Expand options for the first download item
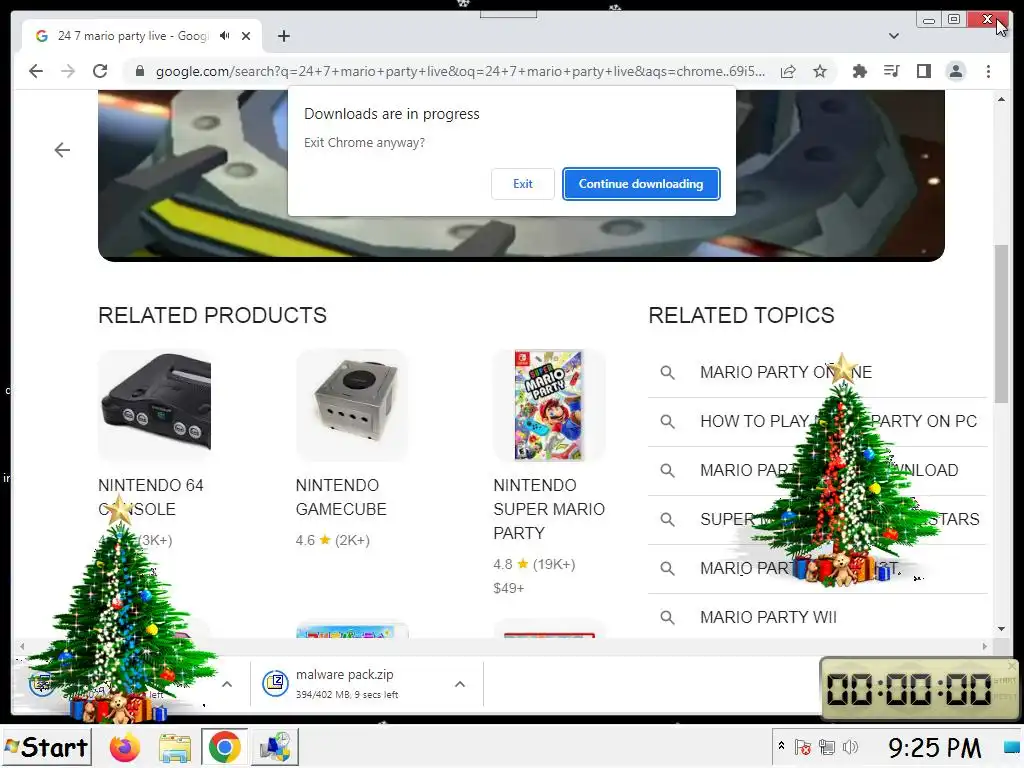1024x768 pixels. (x=227, y=684)
